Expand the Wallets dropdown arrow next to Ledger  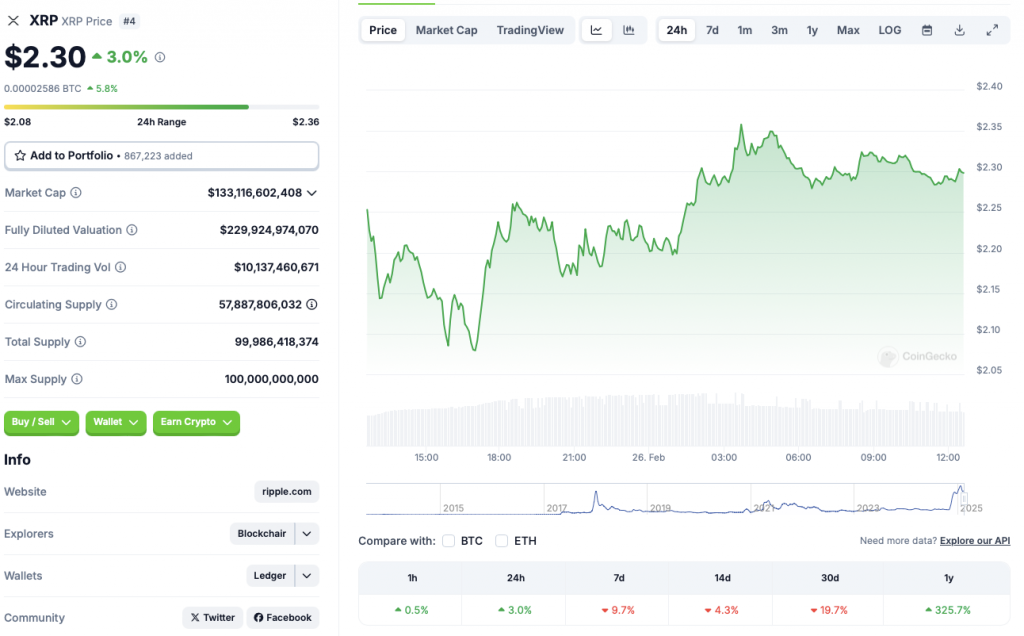coord(307,576)
